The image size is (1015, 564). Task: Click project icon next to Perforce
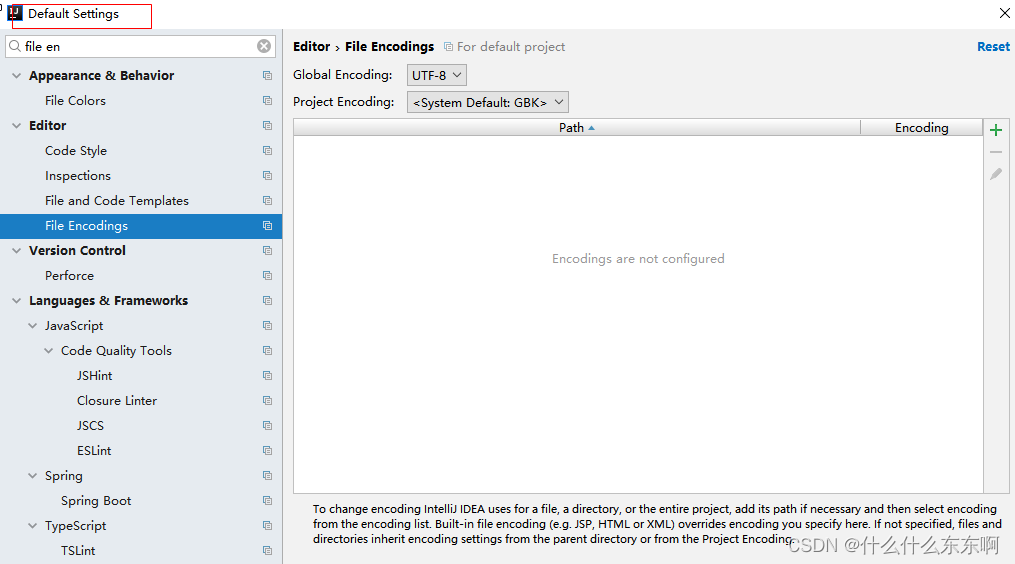[x=267, y=275]
